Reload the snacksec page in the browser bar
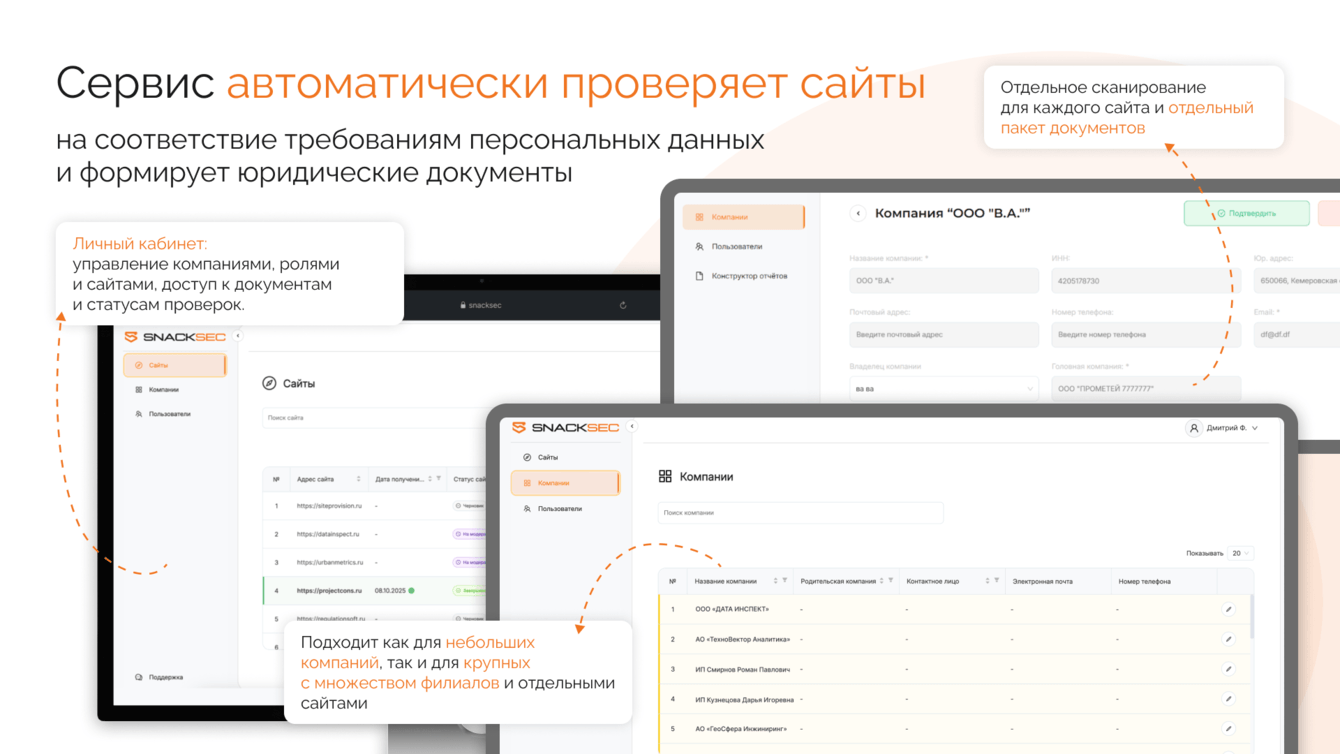The height and width of the screenshot is (754, 1340). 623,305
